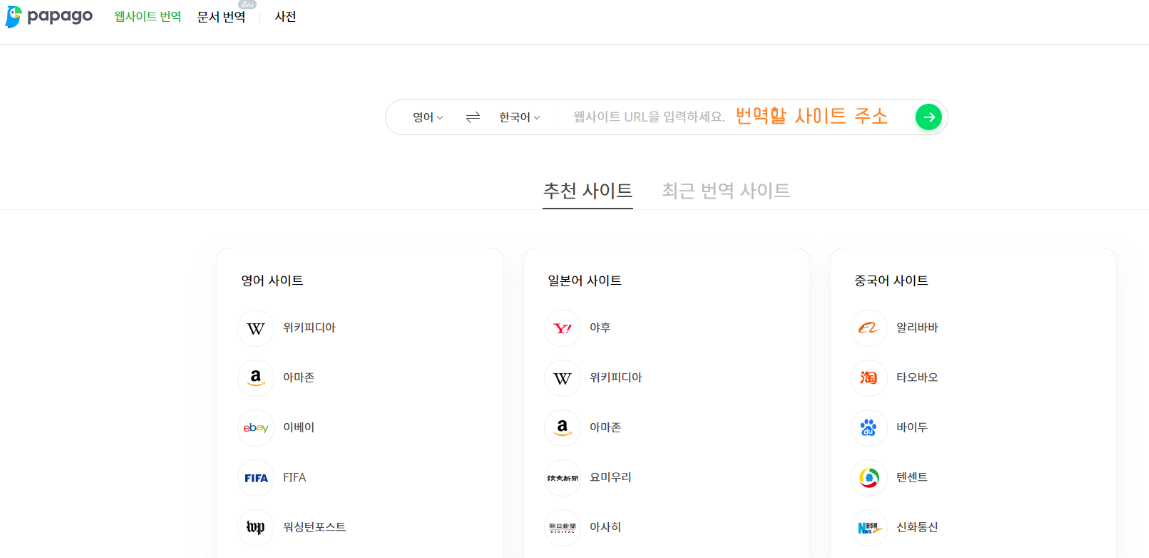The width and height of the screenshot is (1149, 558).
Task: Open Amazon icon in Japanese sites
Action: point(562,428)
